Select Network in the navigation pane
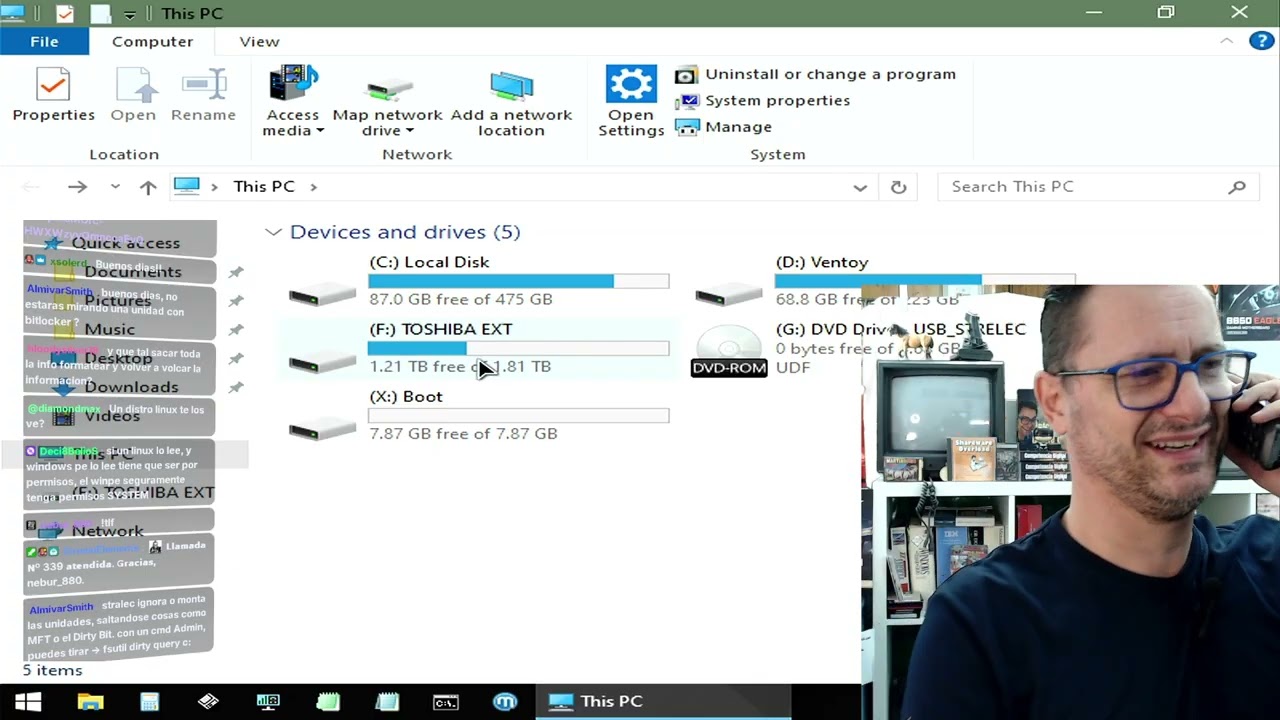 coord(107,531)
